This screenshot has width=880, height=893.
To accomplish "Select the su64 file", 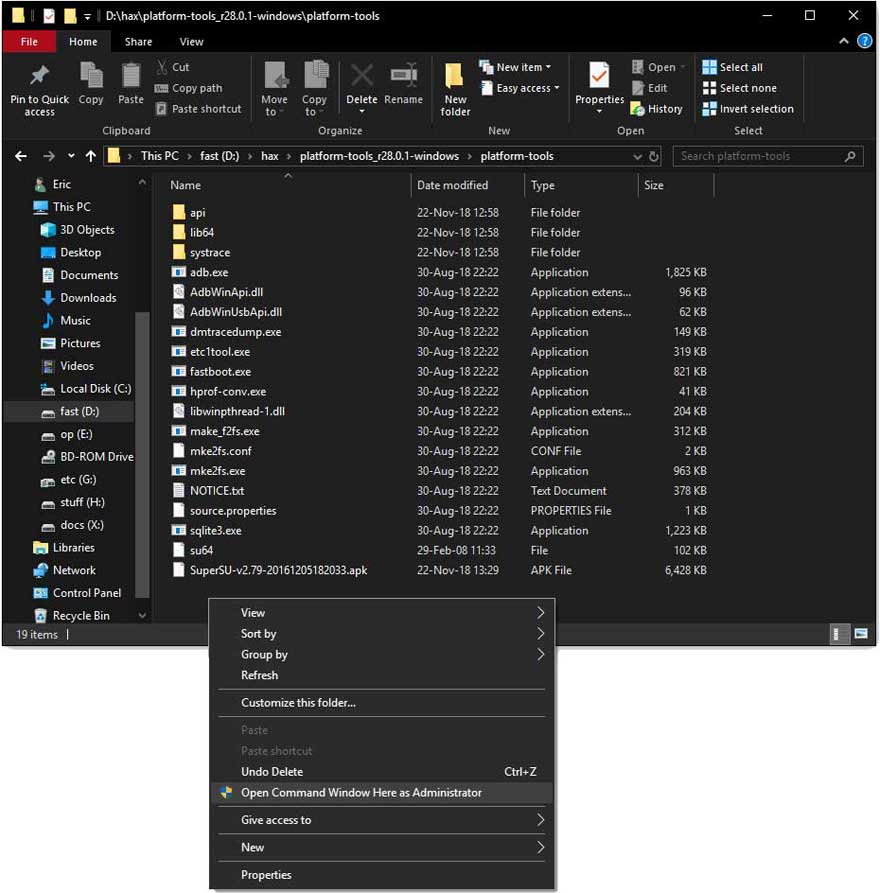I will tap(201, 551).
